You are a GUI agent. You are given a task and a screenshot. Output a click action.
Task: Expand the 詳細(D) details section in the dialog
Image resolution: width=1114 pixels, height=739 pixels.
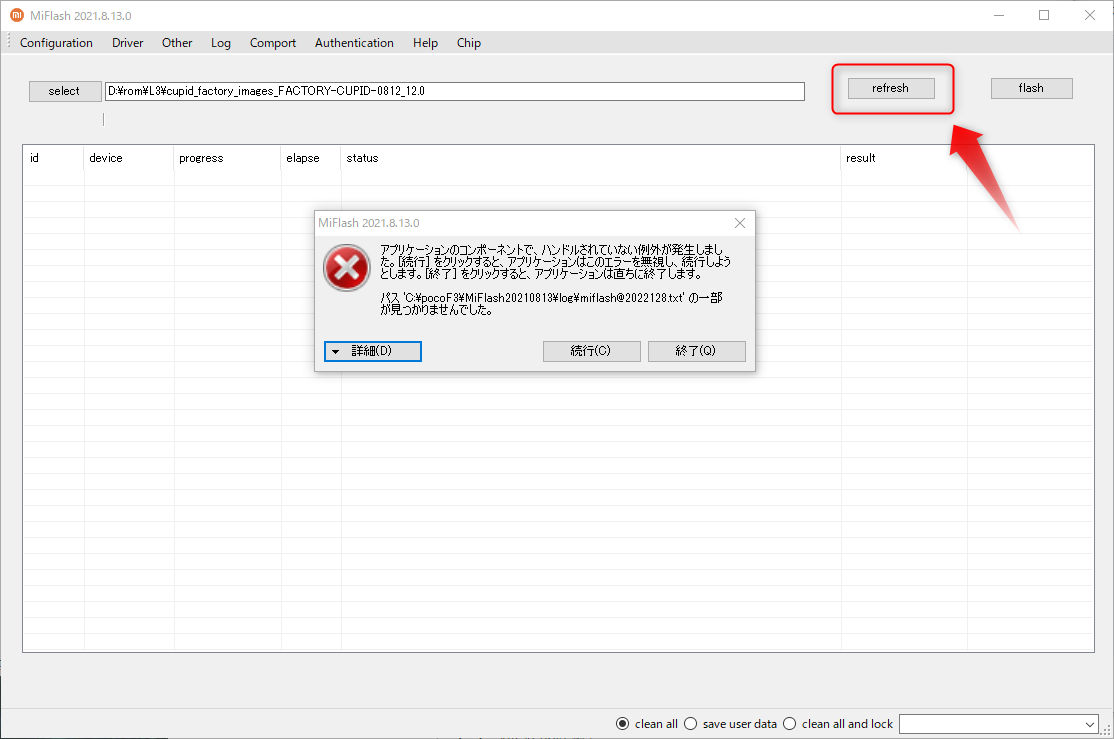pyautogui.click(x=372, y=351)
